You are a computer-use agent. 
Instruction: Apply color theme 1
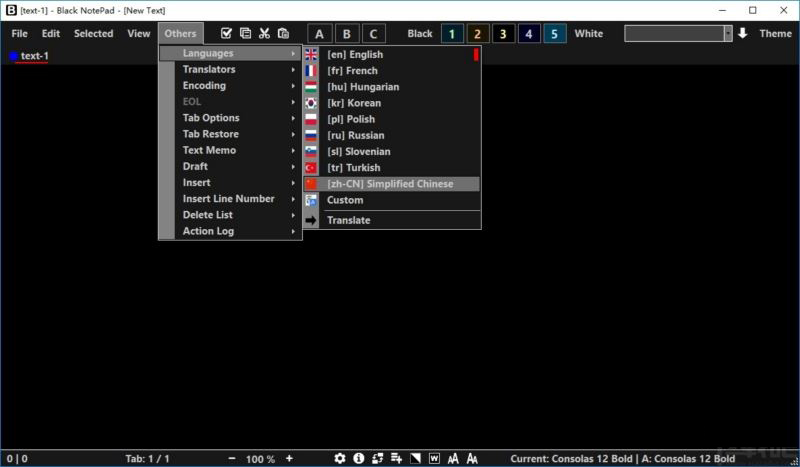click(x=452, y=34)
